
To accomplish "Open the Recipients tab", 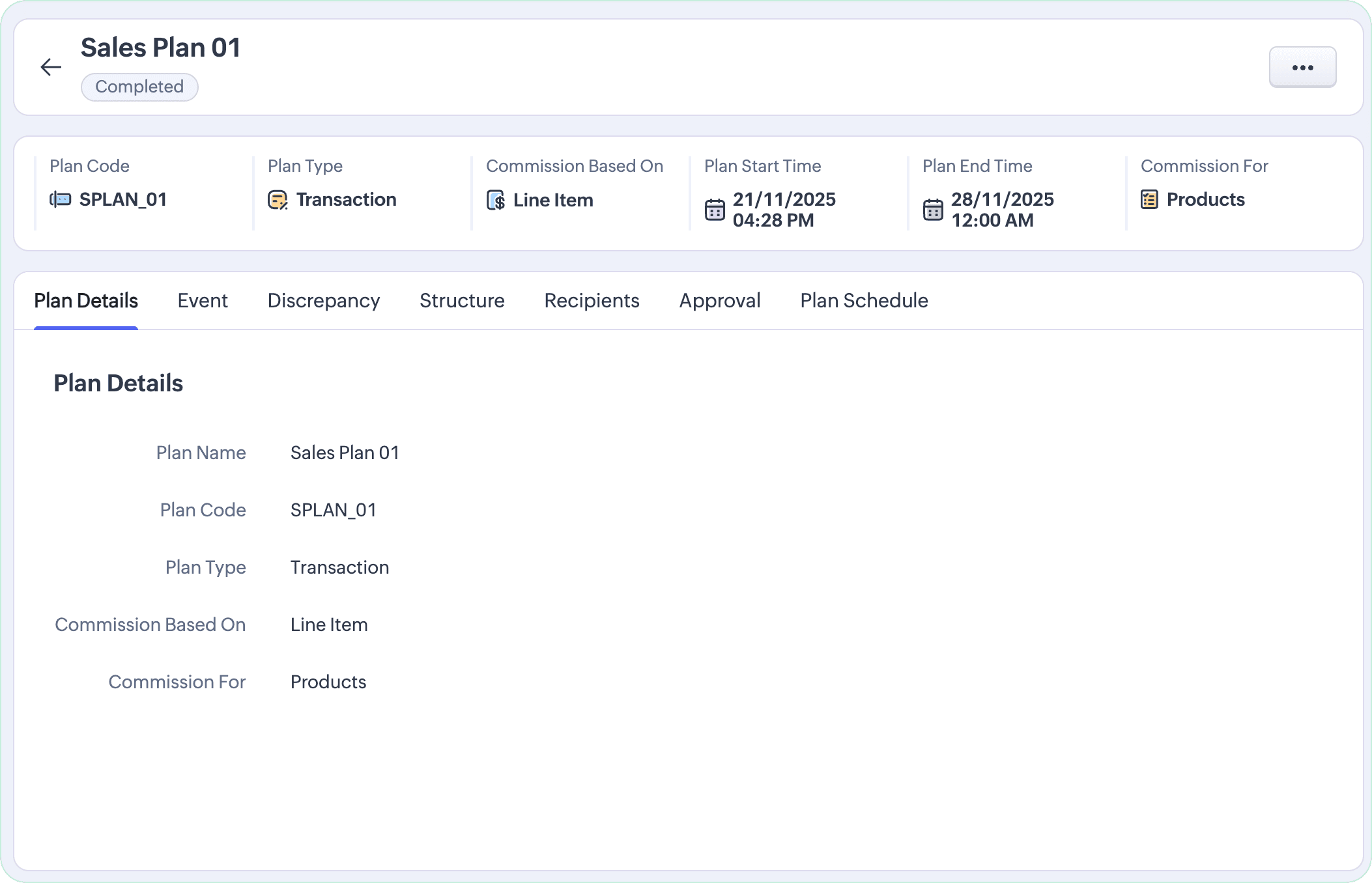I will 592,300.
